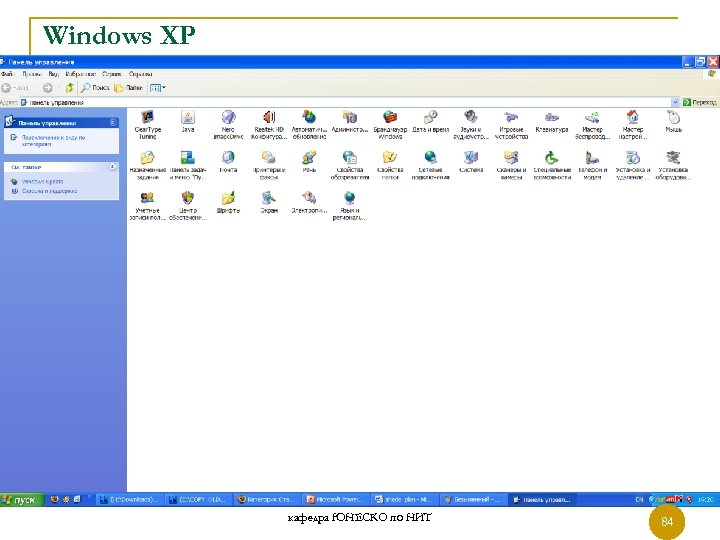Open the Windows Update sidebar link

pyautogui.click(x=43, y=181)
